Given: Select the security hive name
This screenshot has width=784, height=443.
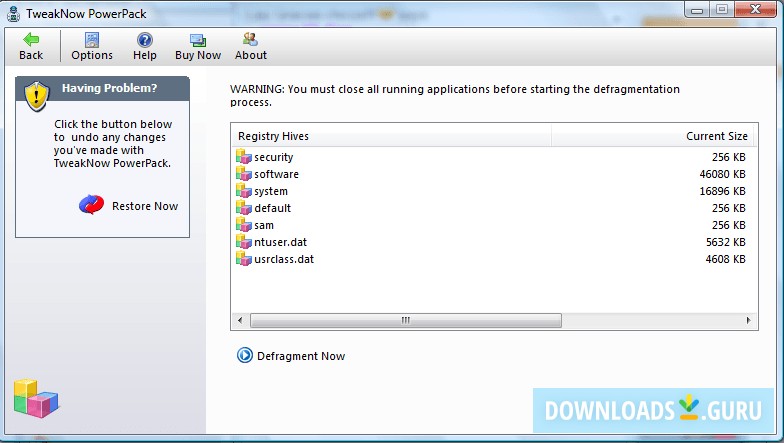Looking at the screenshot, I should [274, 157].
